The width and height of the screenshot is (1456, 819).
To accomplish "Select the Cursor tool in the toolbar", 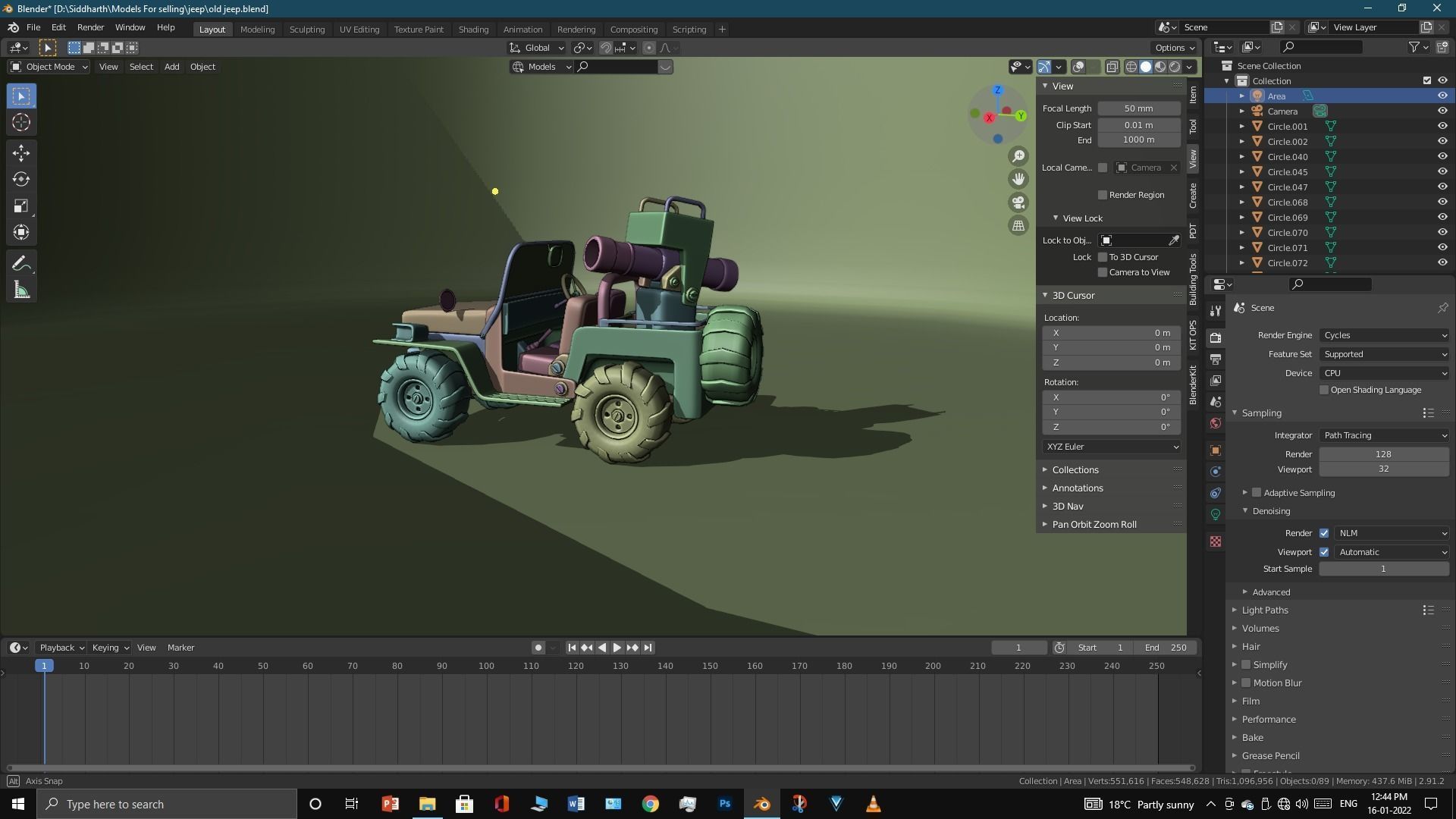I will pyautogui.click(x=21, y=122).
